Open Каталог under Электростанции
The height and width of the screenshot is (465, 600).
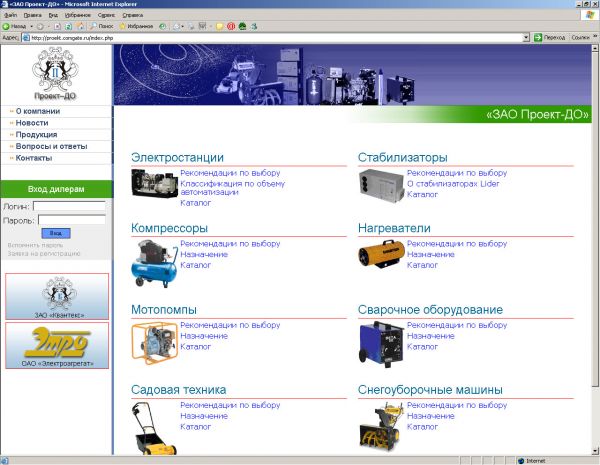[196, 203]
